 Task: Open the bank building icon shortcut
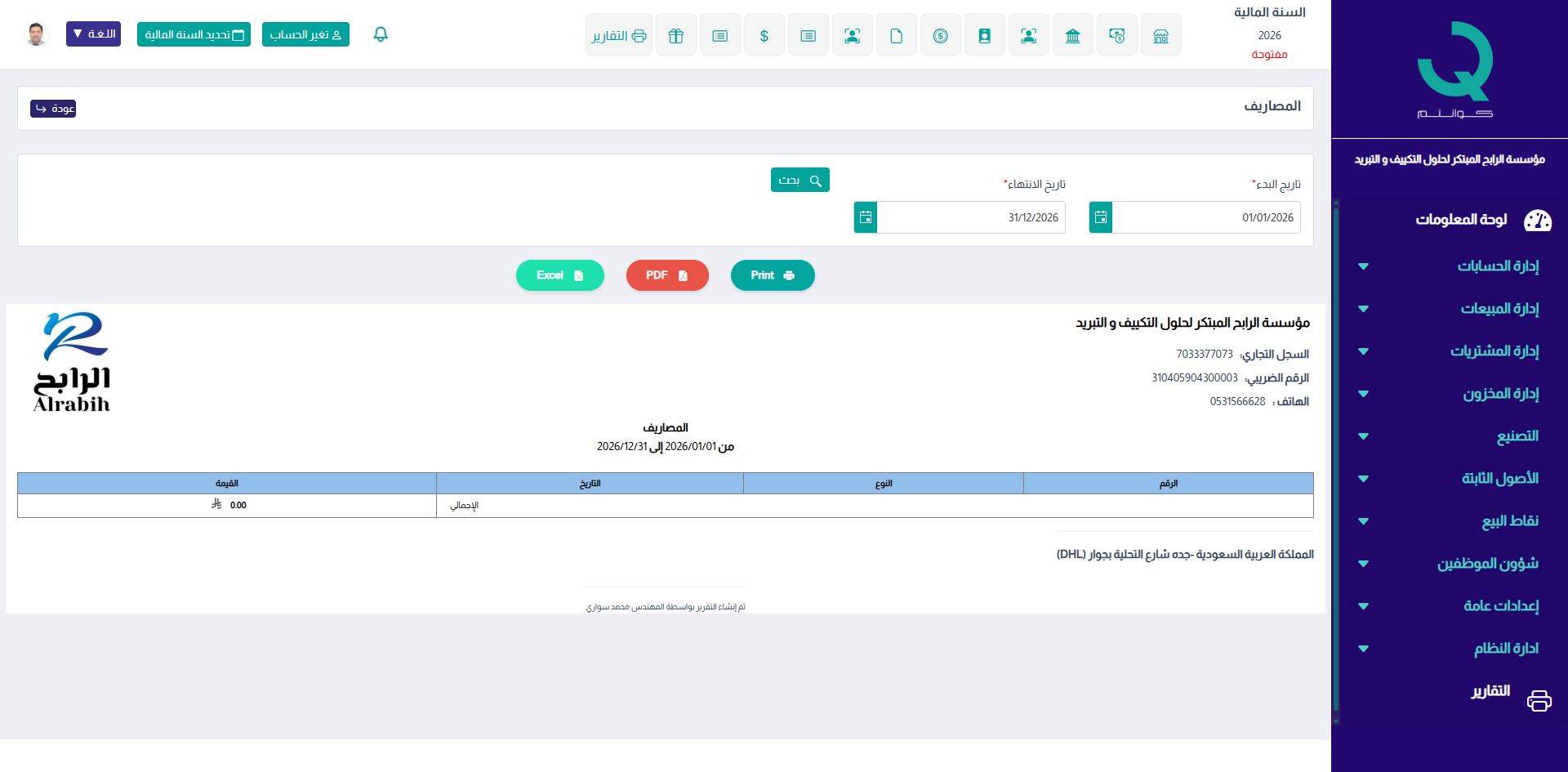pos(1072,35)
